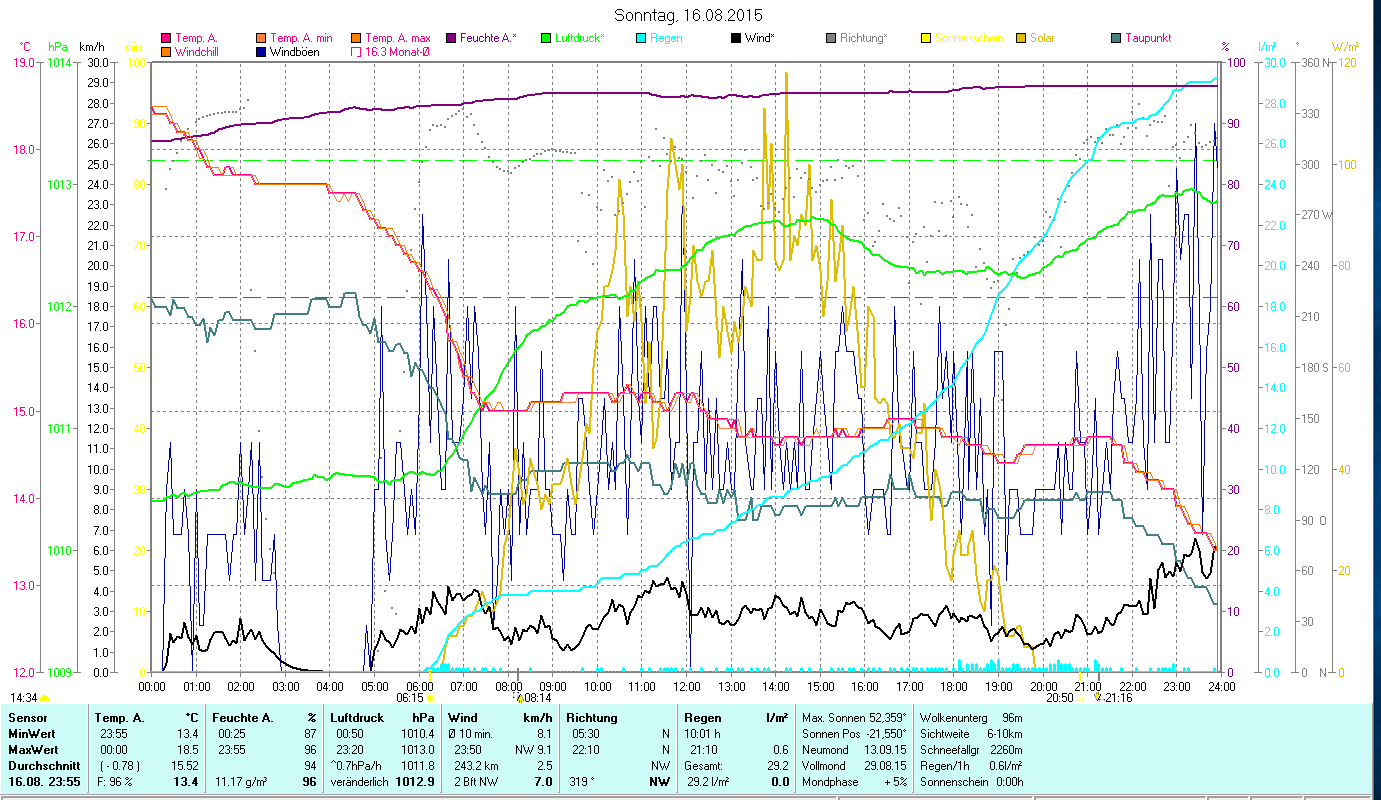Image resolution: width=1381 pixels, height=800 pixels.
Task: Click the Solar legend swatch
Action: coord(1021,38)
